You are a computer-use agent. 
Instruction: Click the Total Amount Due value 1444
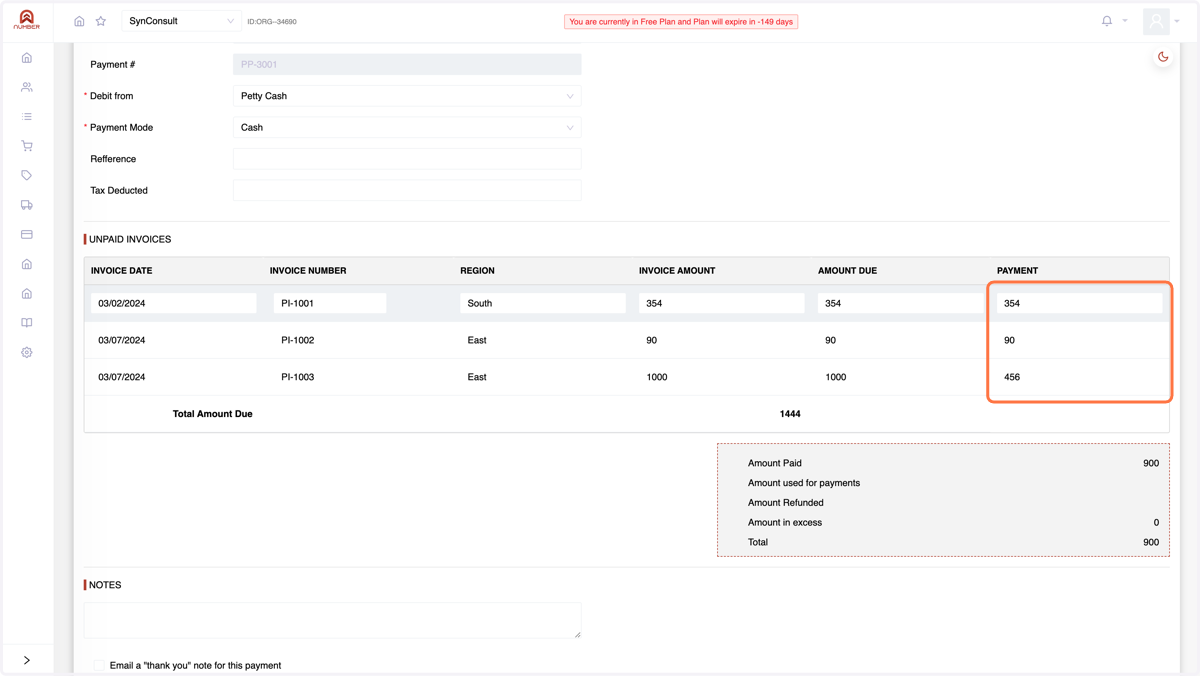(x=790, y=414)
